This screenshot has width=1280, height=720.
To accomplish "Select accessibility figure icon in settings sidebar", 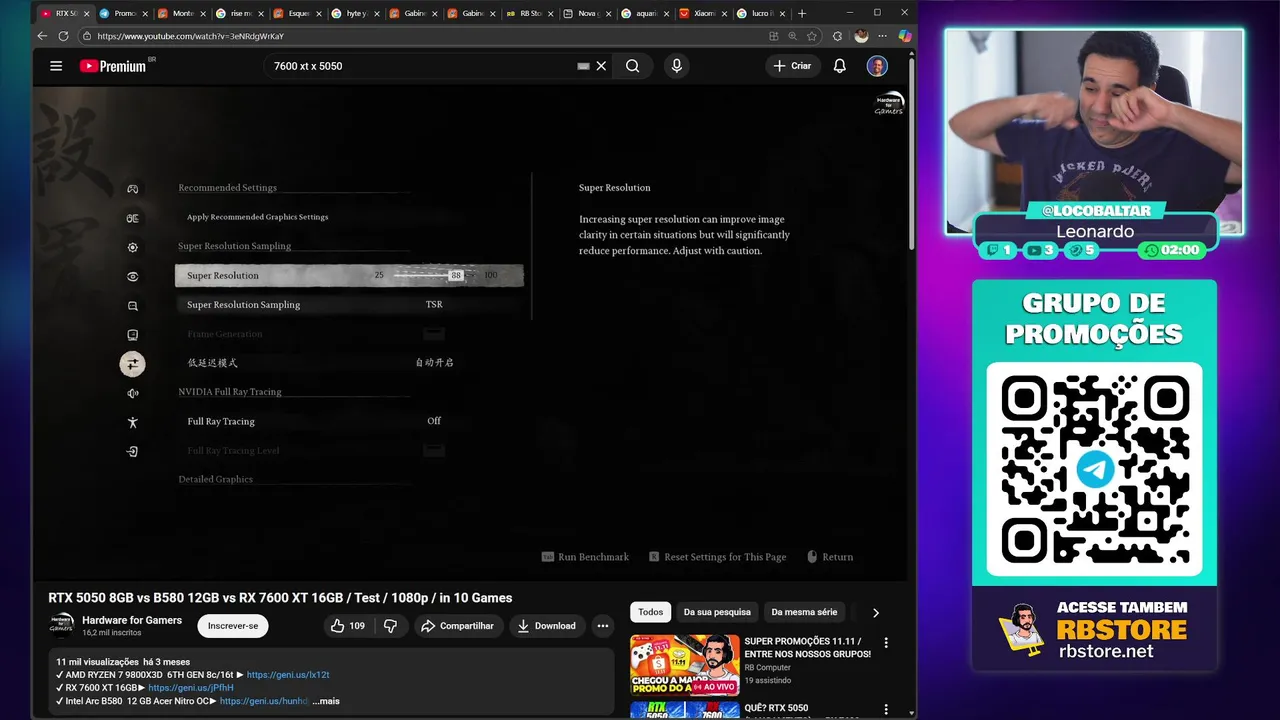I will pos(133,422).
